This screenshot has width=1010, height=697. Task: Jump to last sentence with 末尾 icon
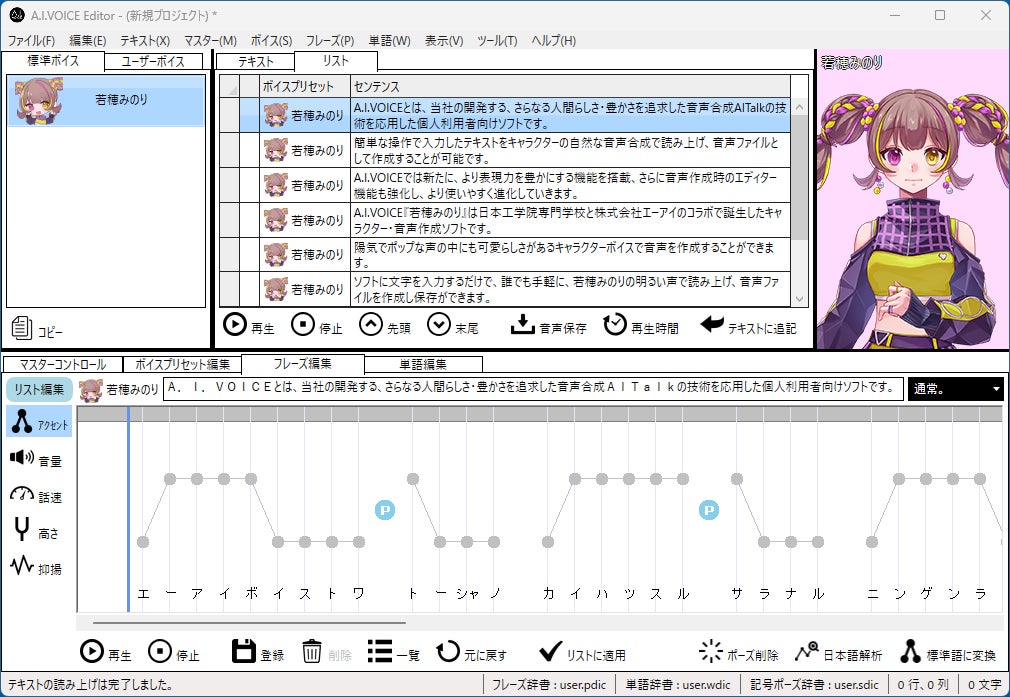439,325
